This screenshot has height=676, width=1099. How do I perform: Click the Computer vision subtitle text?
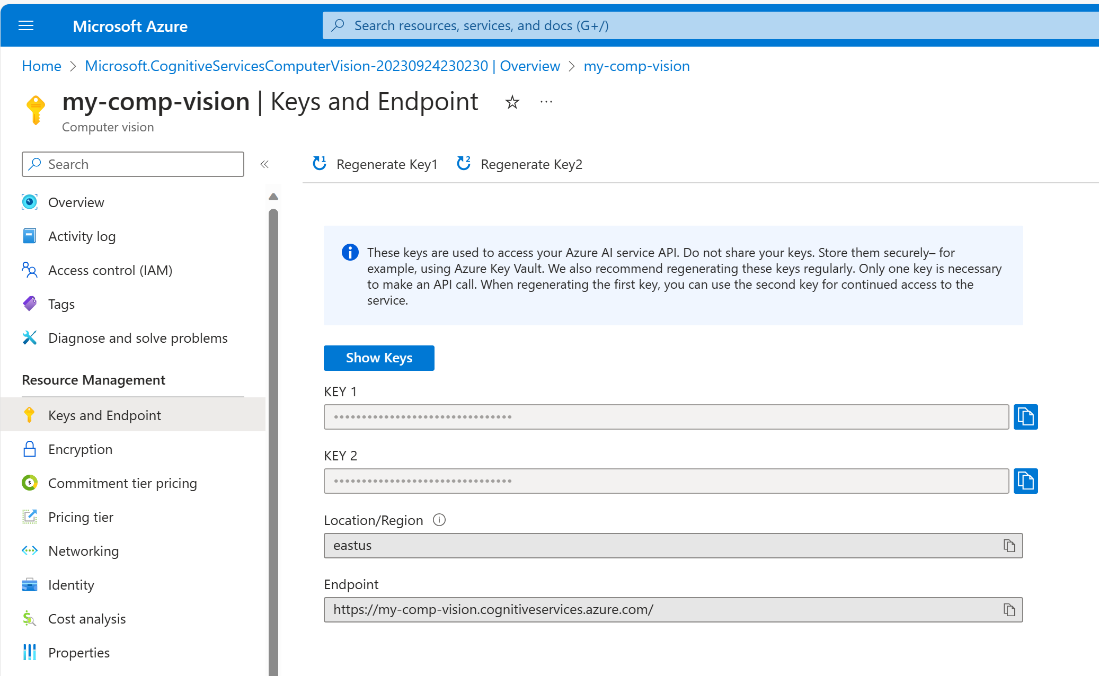(108, 127)
